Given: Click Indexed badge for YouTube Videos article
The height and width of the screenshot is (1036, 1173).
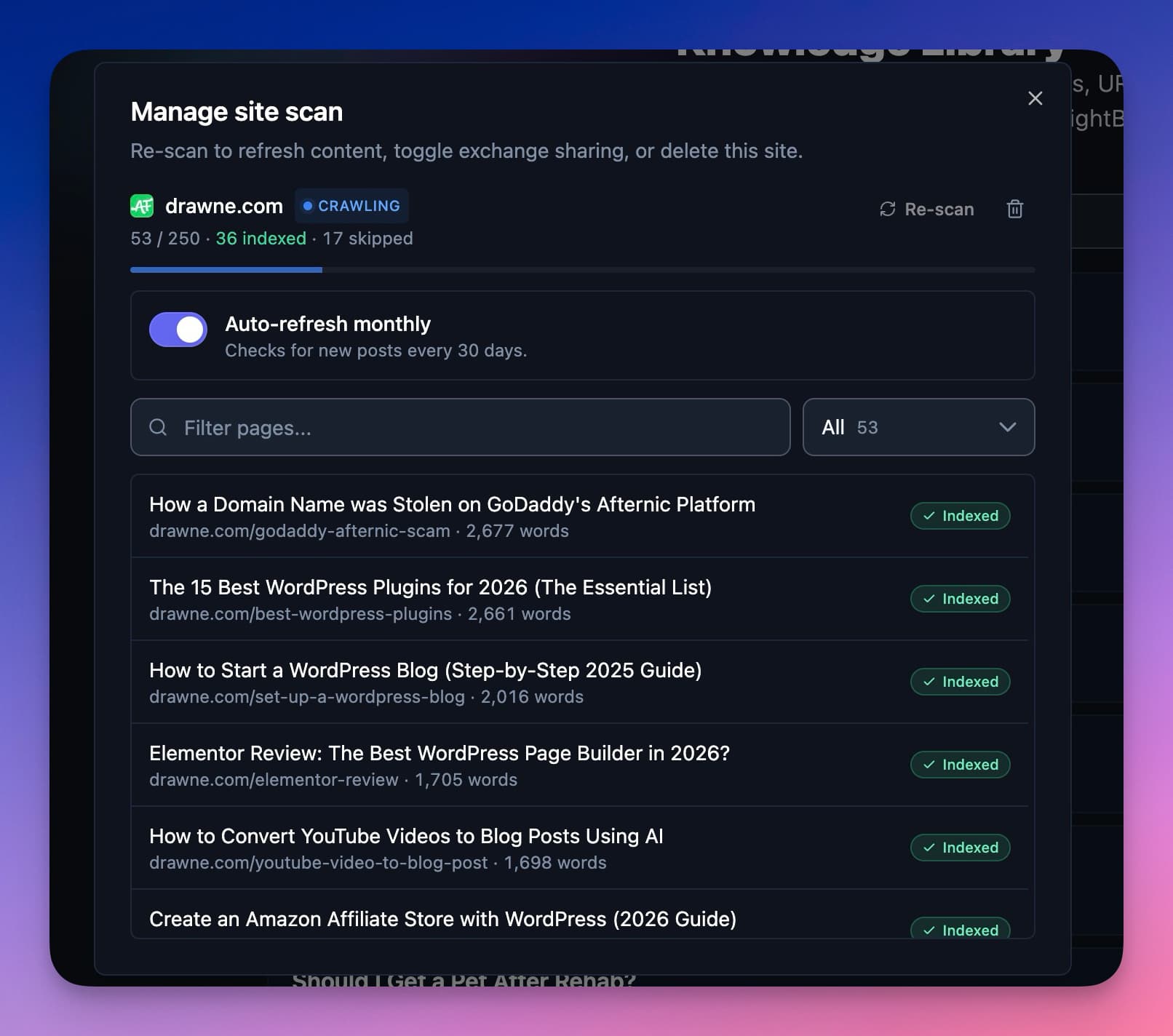Looking at the screenshot, I should pyautogui.click(x=960, y=848).
